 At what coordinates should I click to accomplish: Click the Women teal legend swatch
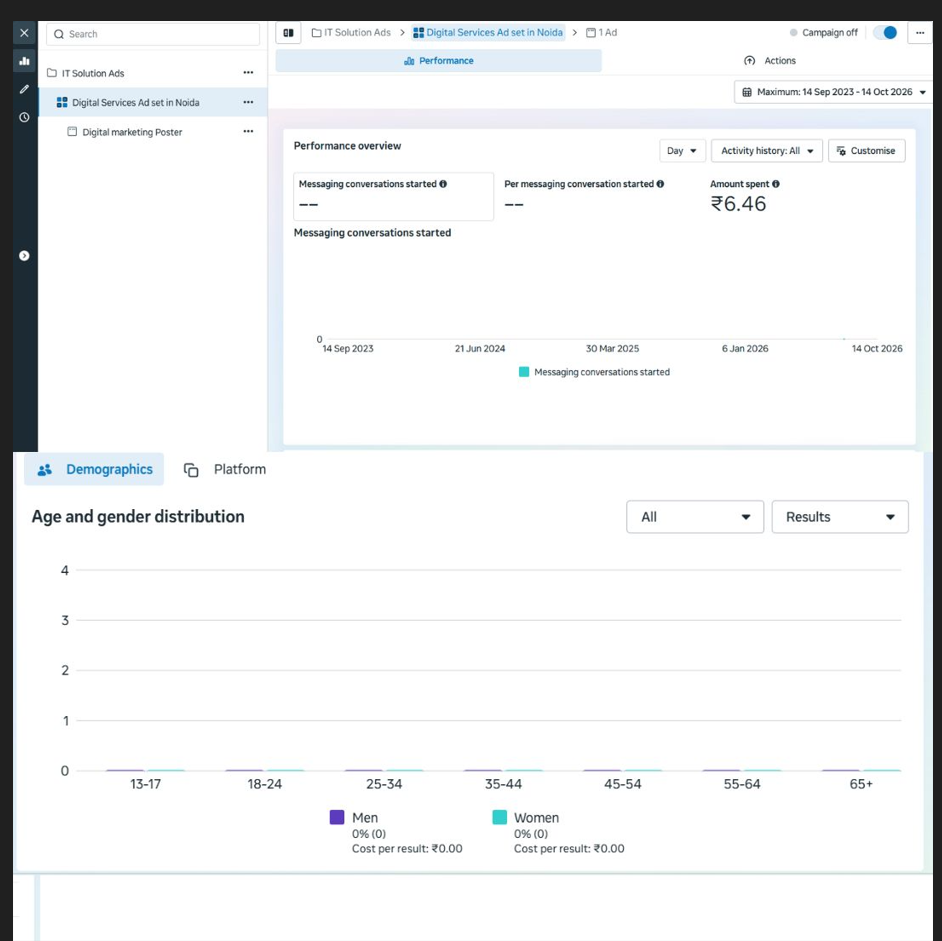tap(499, 817)
